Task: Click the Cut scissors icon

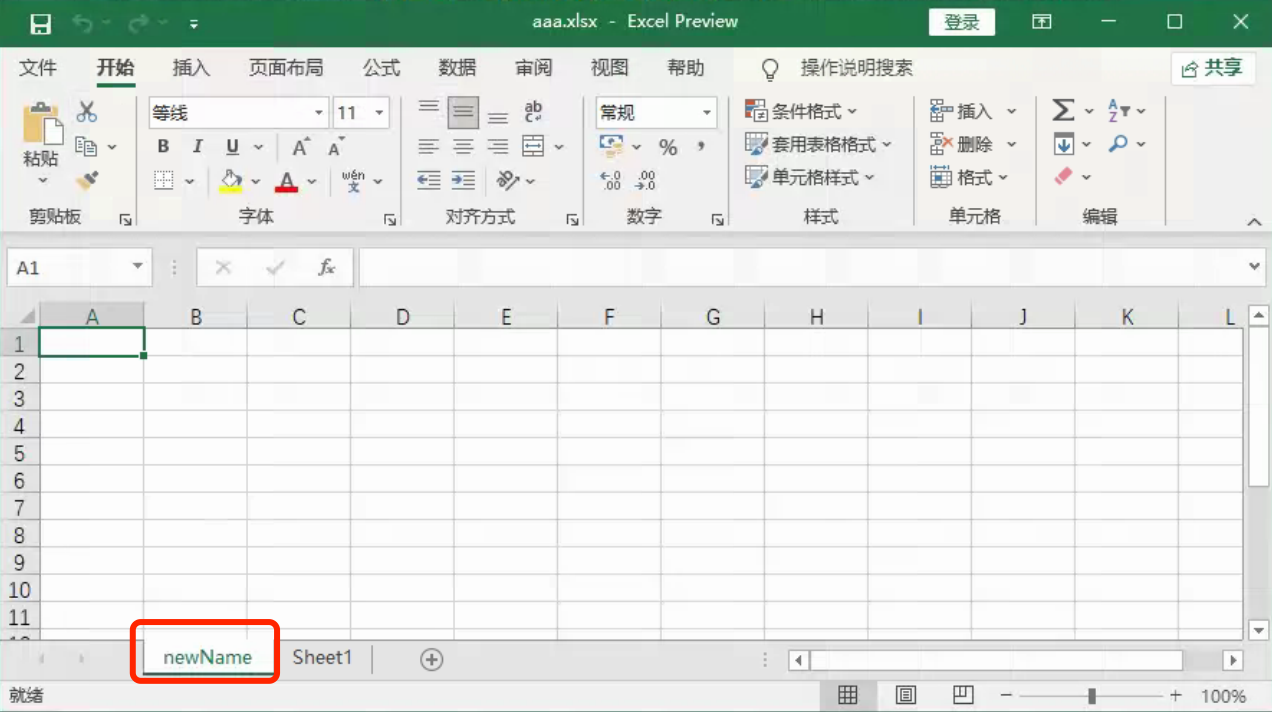Action: pos(87,112)
